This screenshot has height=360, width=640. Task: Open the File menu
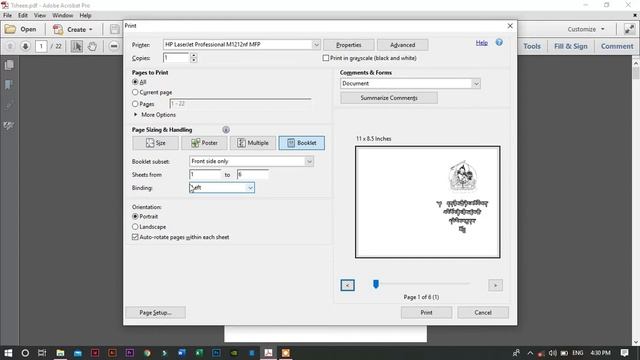click(7, 16)
